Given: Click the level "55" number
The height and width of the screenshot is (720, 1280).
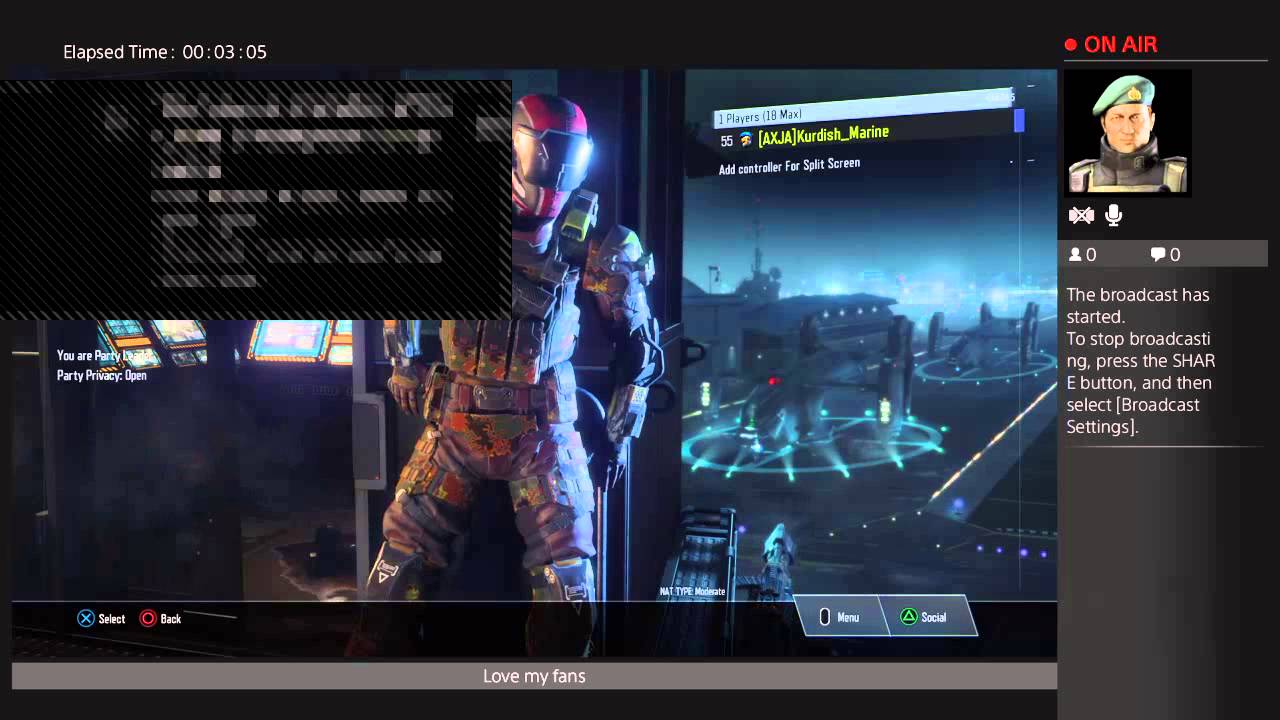Looking at the screenshot, I should (727, 142).
